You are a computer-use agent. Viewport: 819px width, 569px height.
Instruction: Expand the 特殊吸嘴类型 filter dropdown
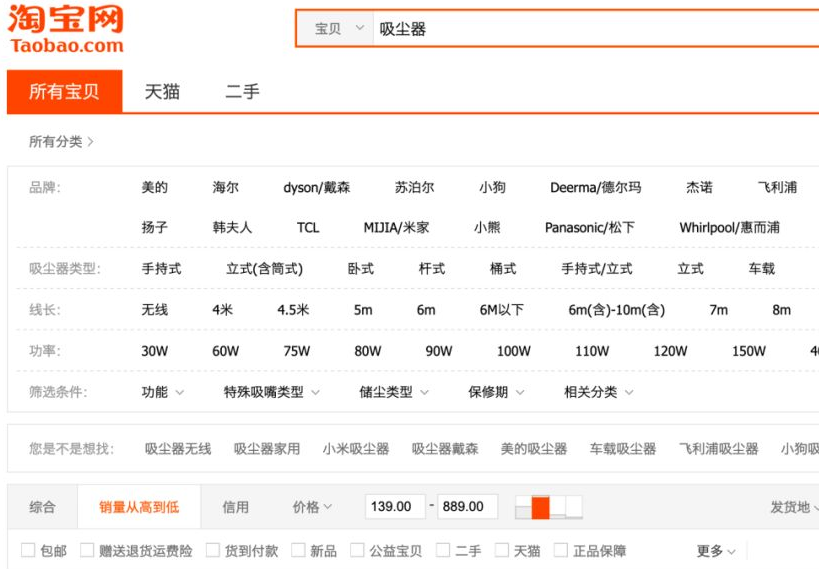click(272, 392)
